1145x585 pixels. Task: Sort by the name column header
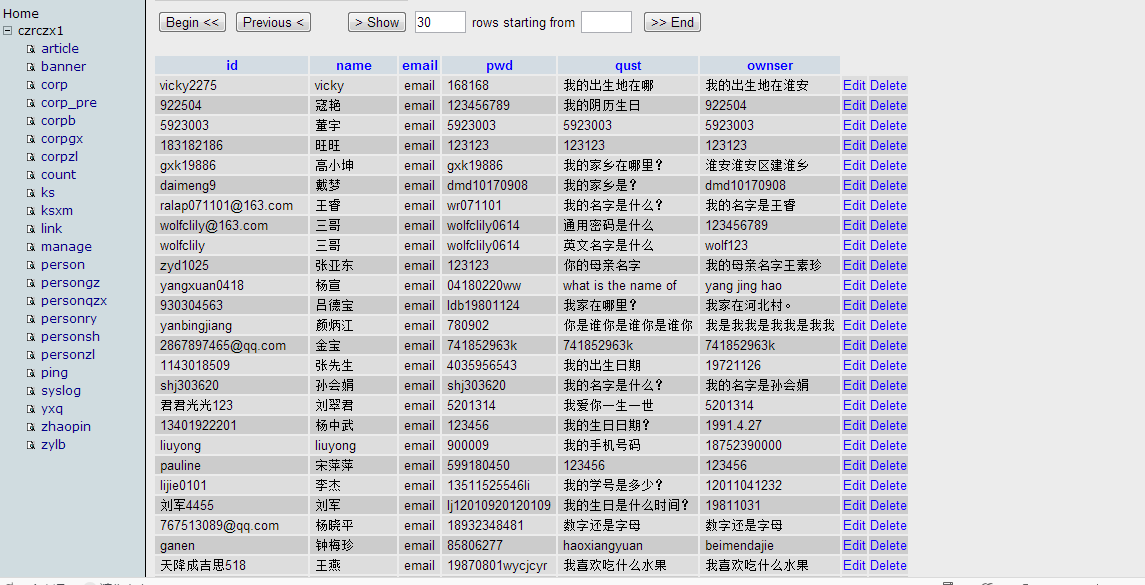[x=354, y=66]
